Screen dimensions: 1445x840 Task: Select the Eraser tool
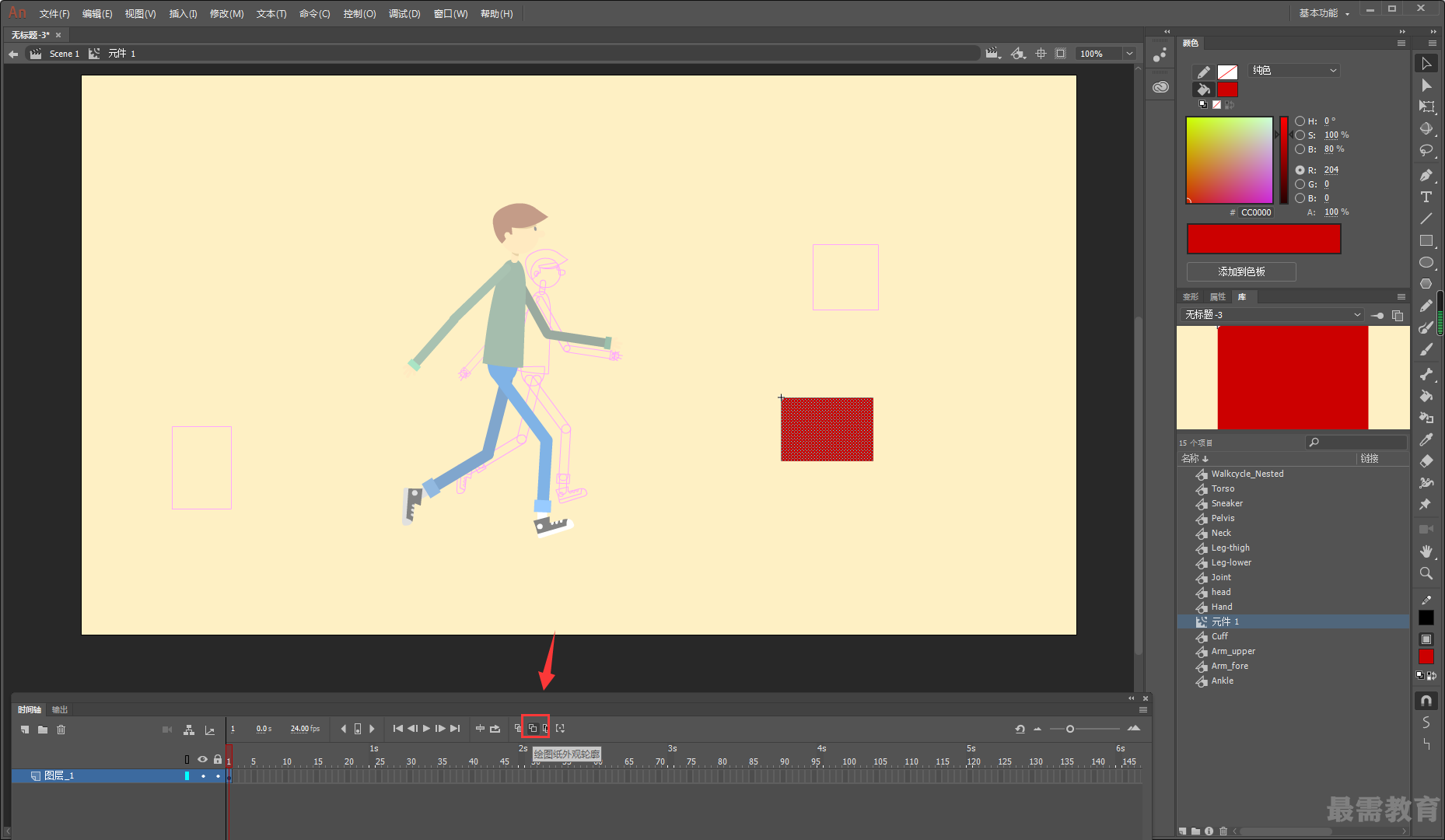[1426, 461]
